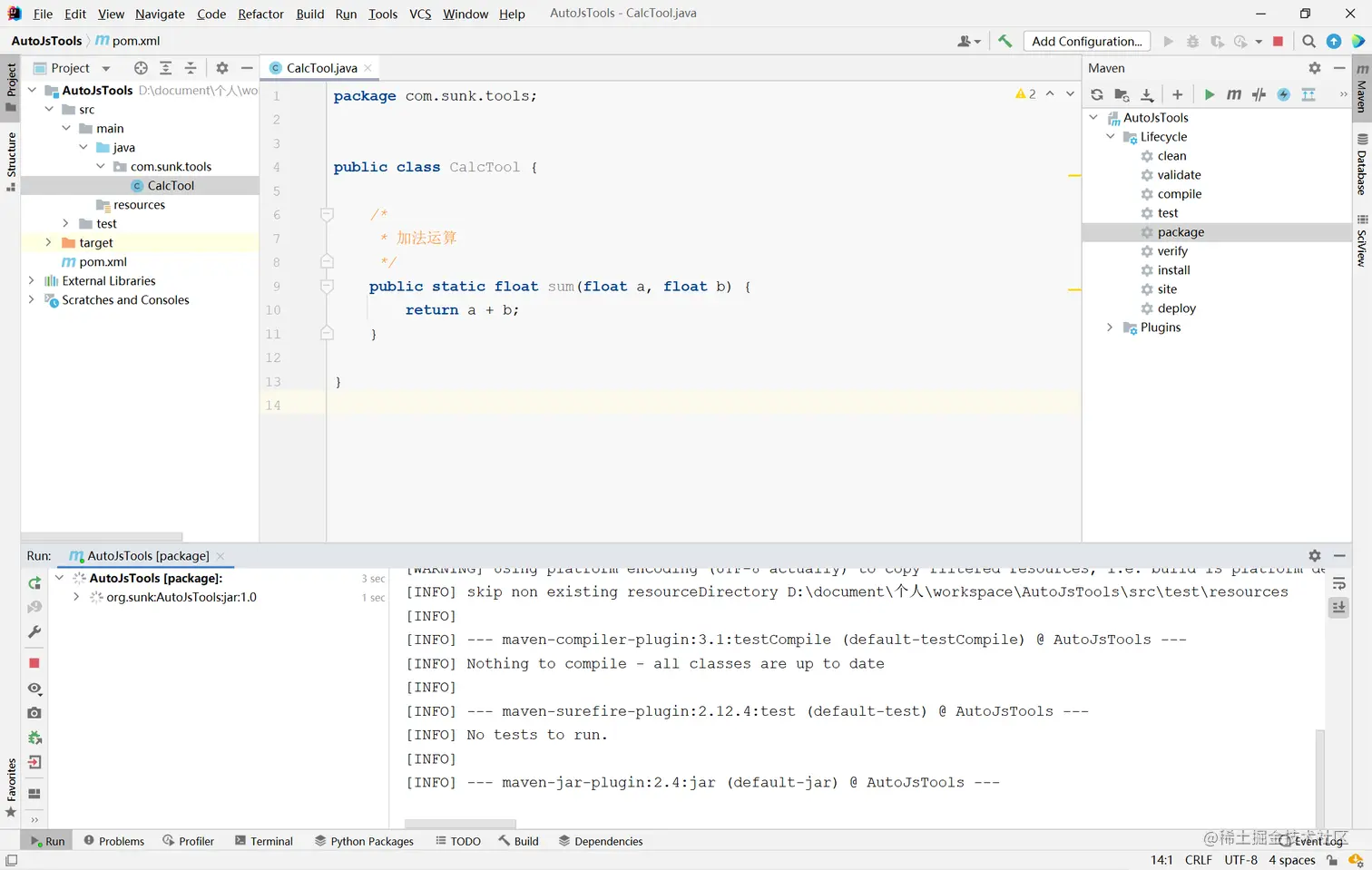1372x870 pixels.
Task: Select the clean lifecycle goal
Action: (x=1171, y=156)
